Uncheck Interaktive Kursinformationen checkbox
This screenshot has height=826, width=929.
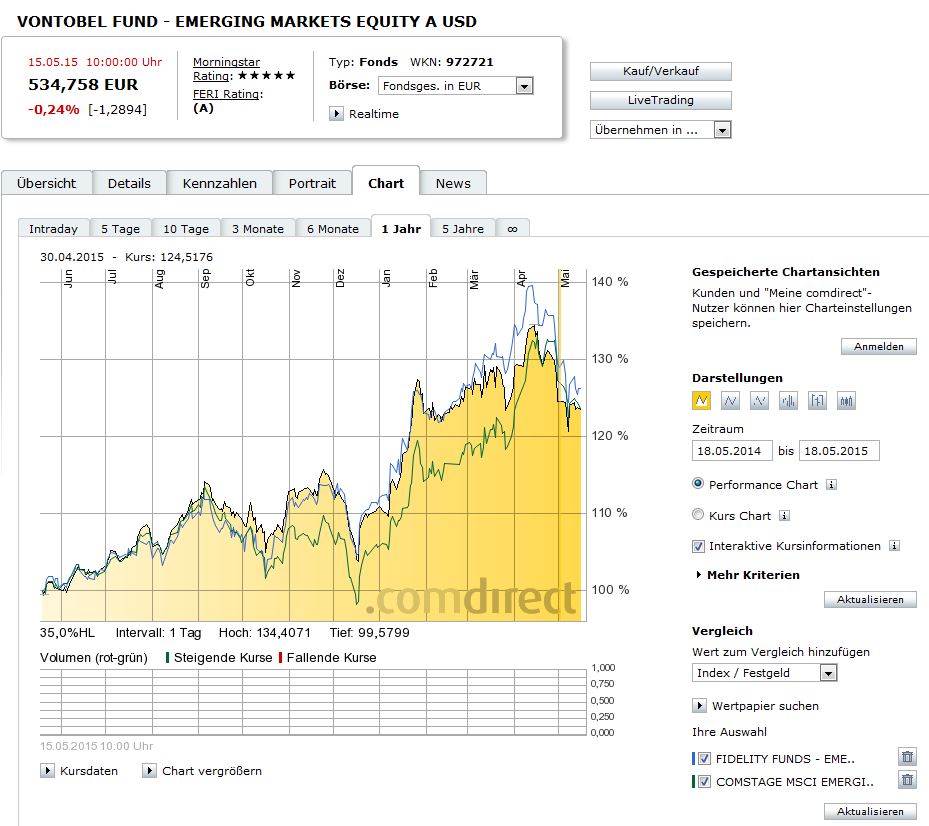click(698, 546)
